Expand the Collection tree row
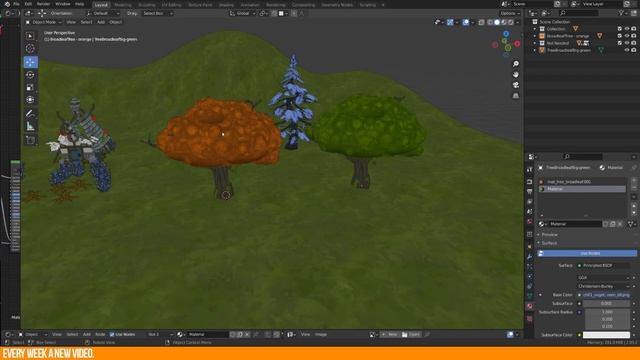The height and width of the screenshot is (360, 640). pos(535,29)
